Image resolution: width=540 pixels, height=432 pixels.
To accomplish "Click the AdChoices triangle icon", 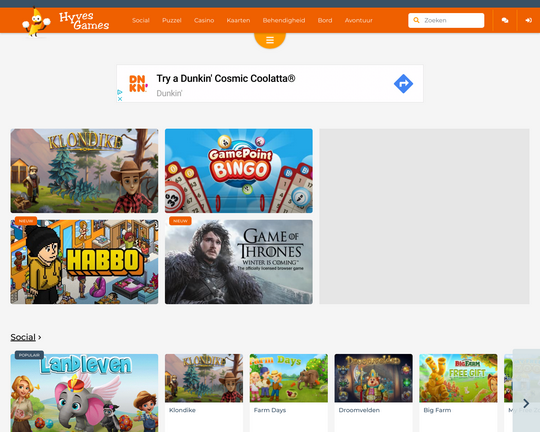I will pos(120,92).
